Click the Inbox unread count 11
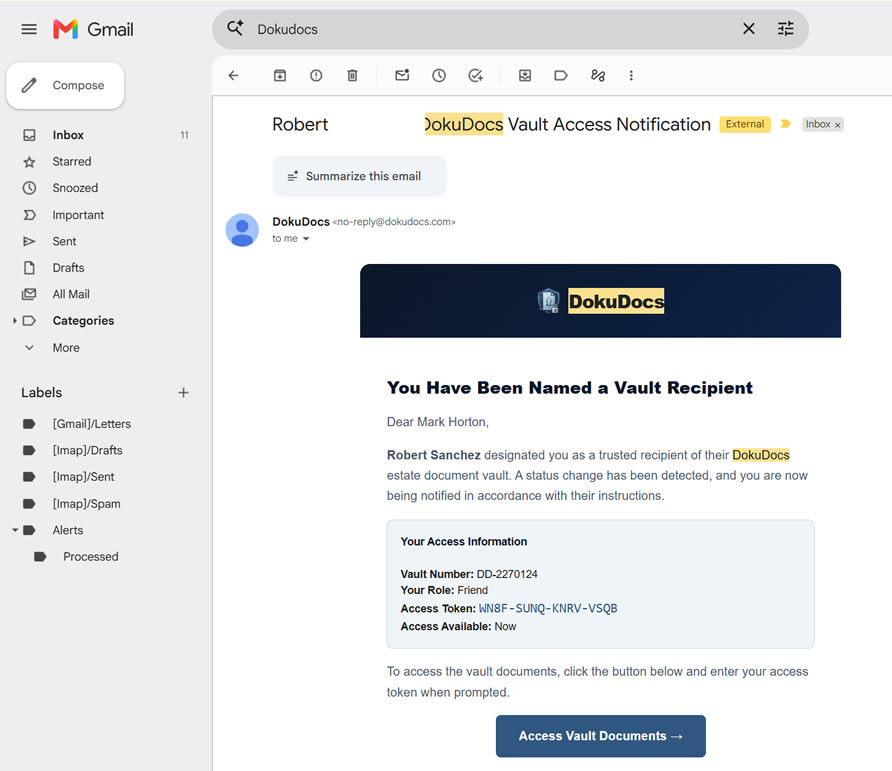 [184, 135]
